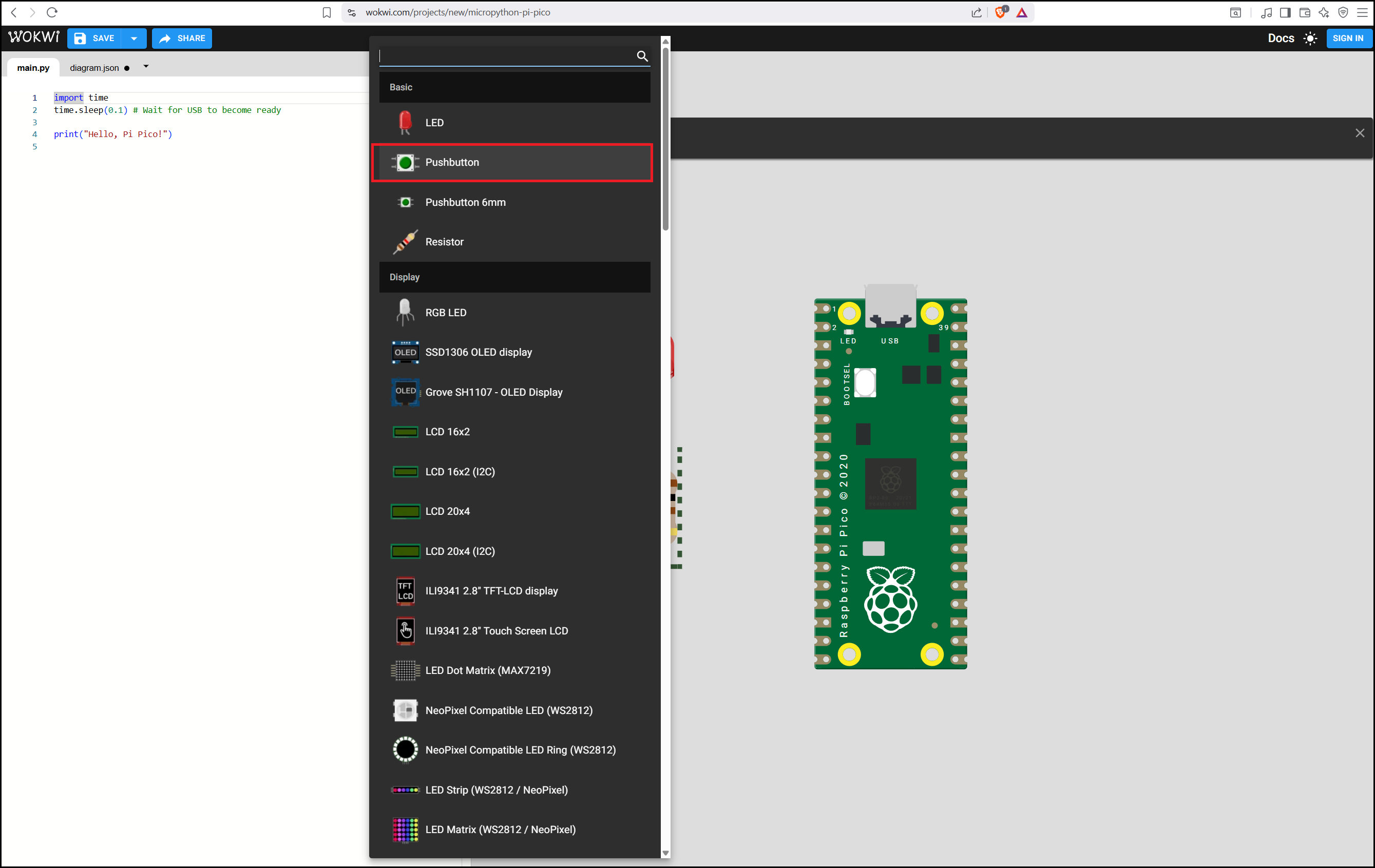Screen dimensions: 1375x868
Task: Open the browser hamburger menu
Action: point(1362,12)
